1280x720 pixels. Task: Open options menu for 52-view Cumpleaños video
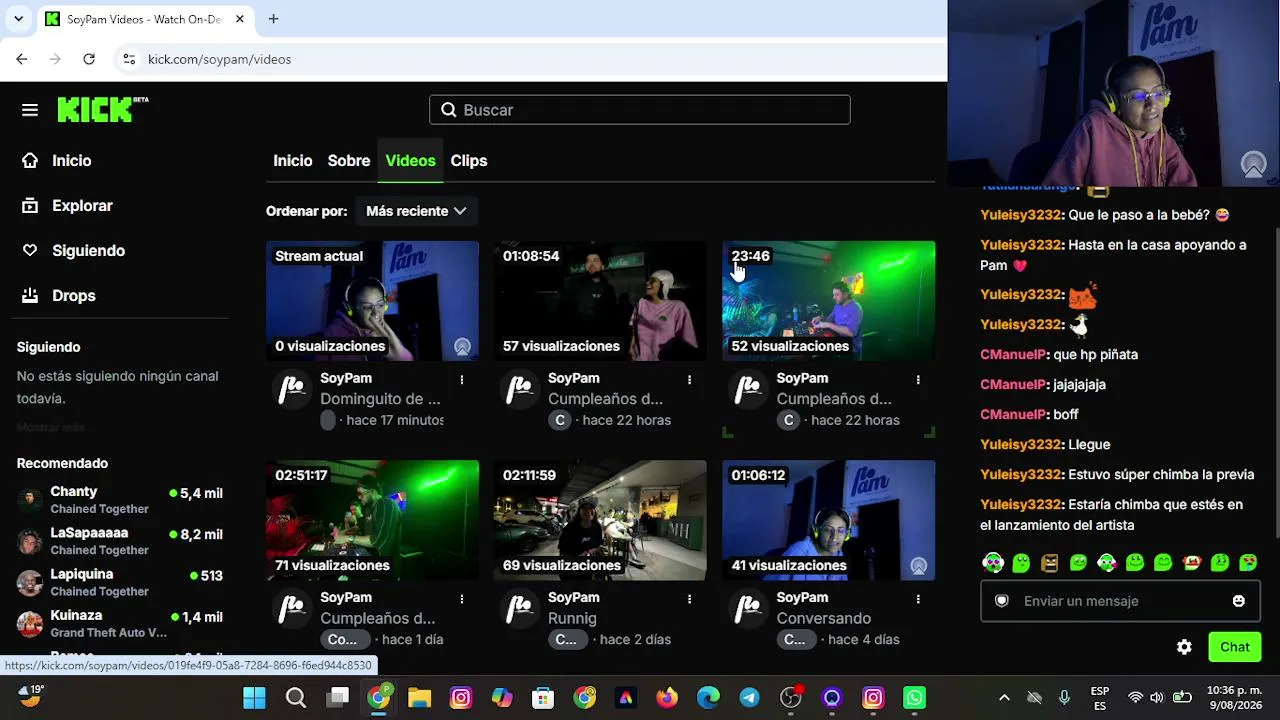point(918,380)
